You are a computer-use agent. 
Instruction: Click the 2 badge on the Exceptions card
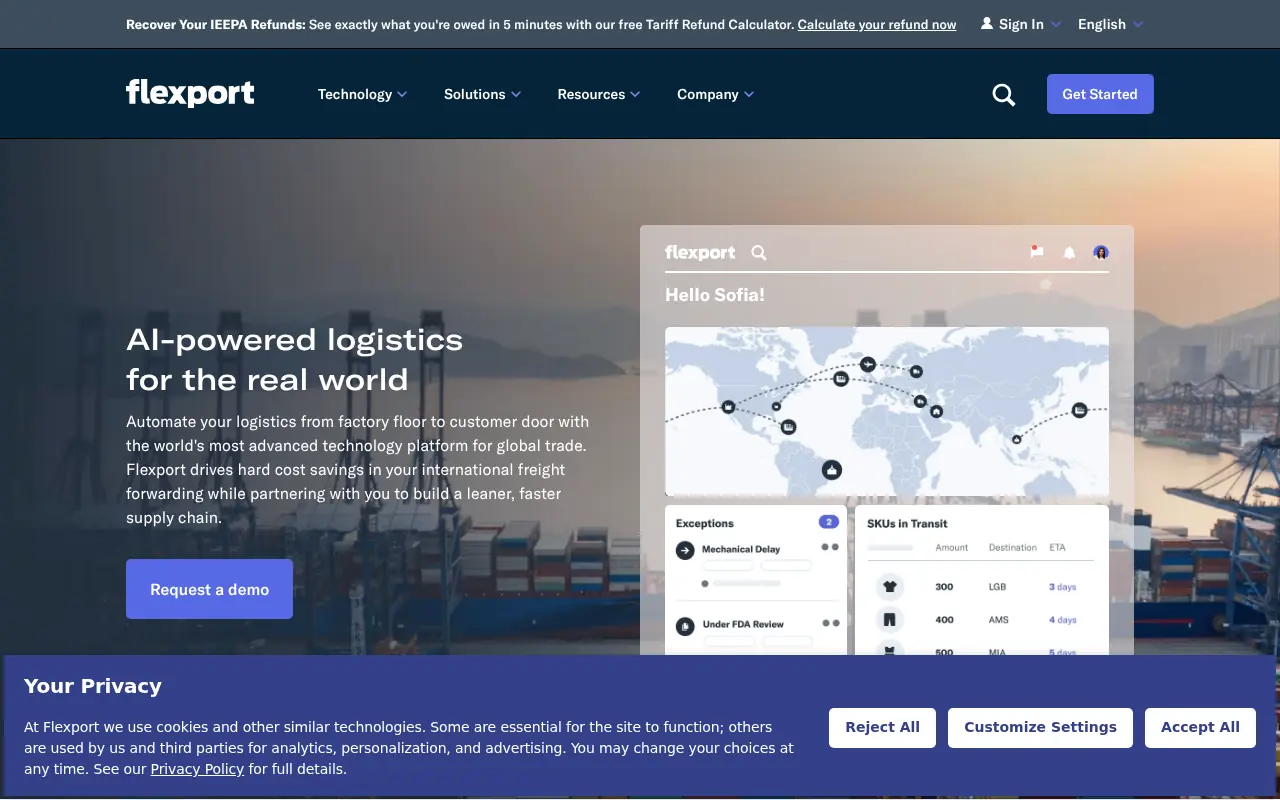click(x=828, y=521)
